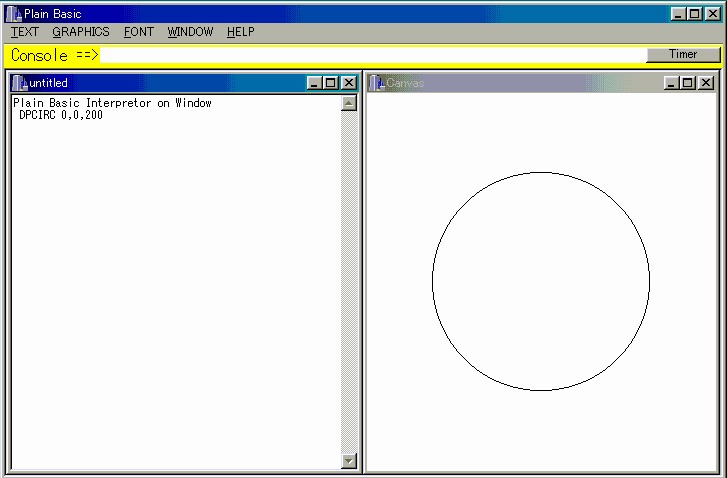Close the Canvas window
Screen dimensions: 727x478
pos(704,83)
